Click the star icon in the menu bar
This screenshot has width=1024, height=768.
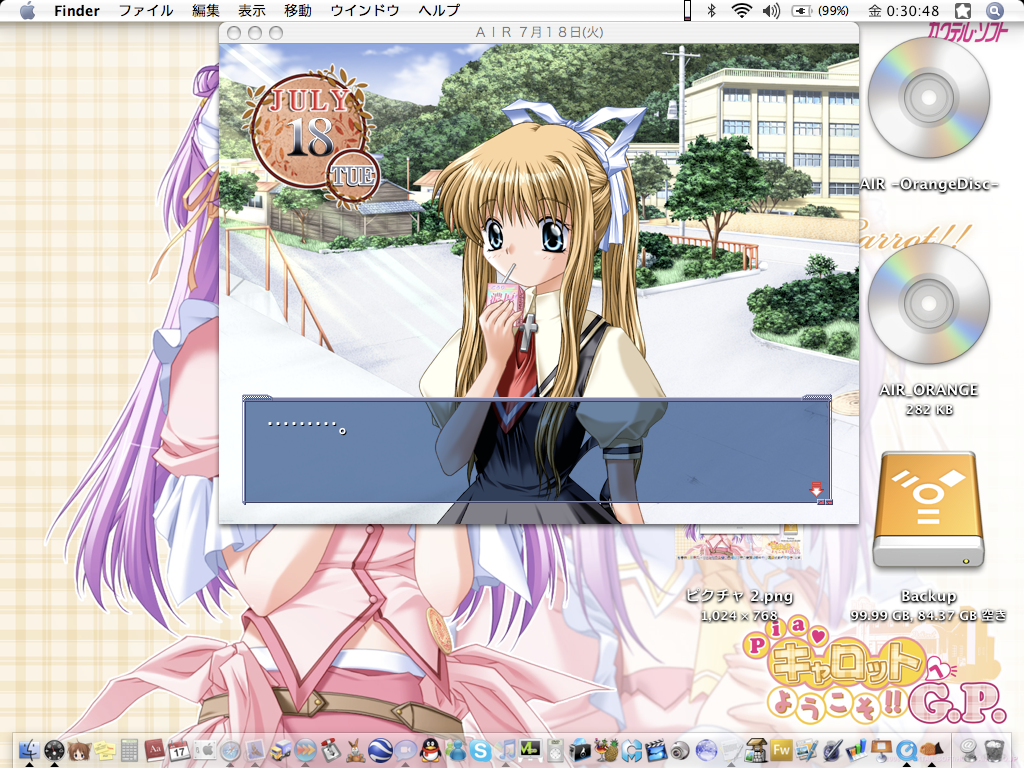tap(963, 10)
